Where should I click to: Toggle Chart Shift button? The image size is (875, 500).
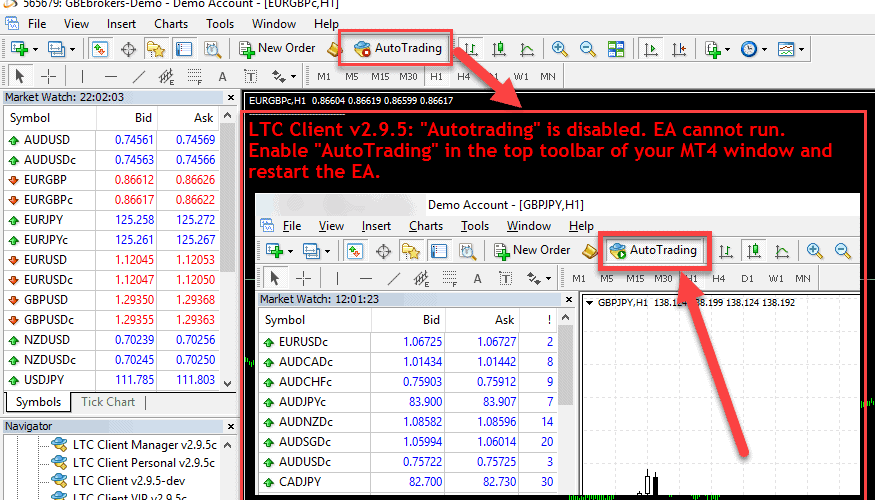pos(679,49)
